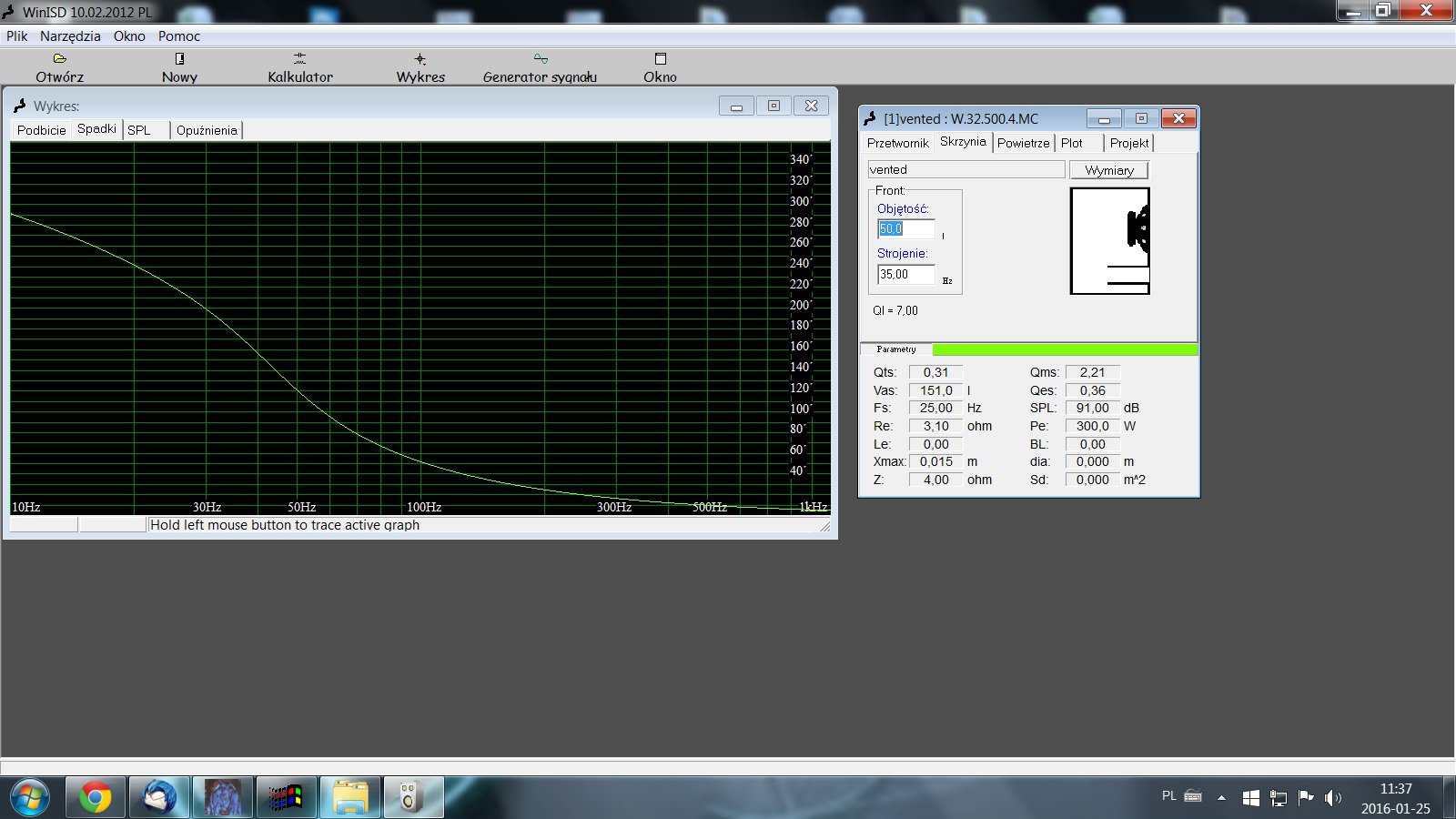Open the Plik menu
This screenshot has height=819, width=1456.
pos(17,36)
